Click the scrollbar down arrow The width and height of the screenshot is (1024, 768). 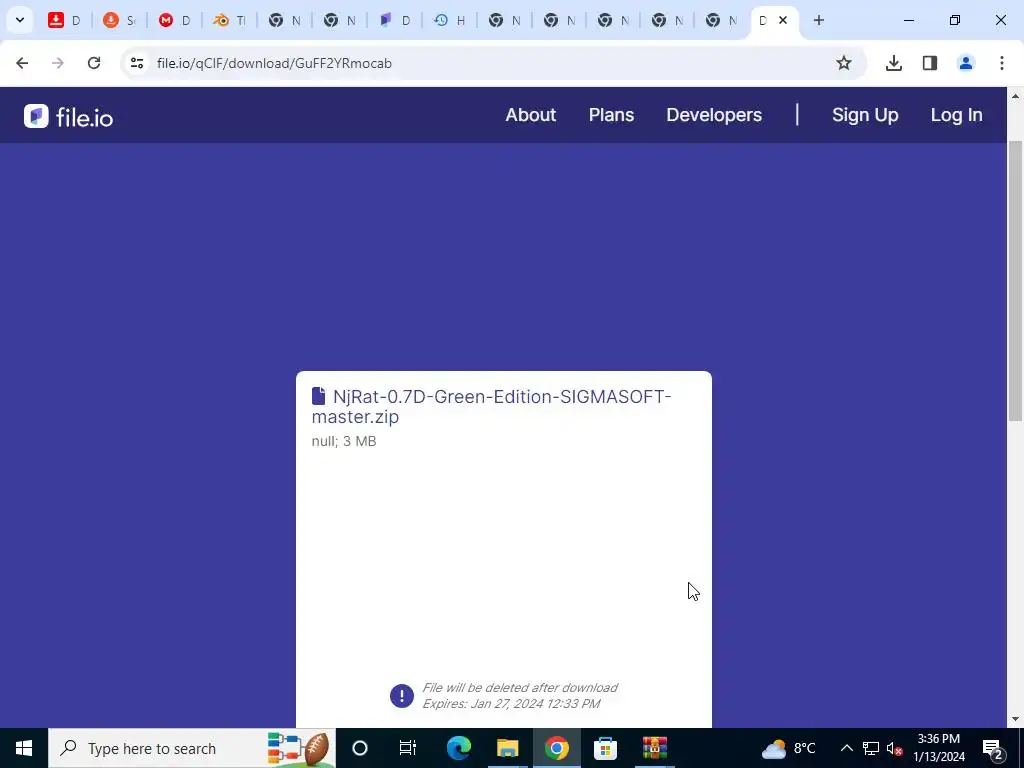pyautogui.click(x=1015, y=720)
